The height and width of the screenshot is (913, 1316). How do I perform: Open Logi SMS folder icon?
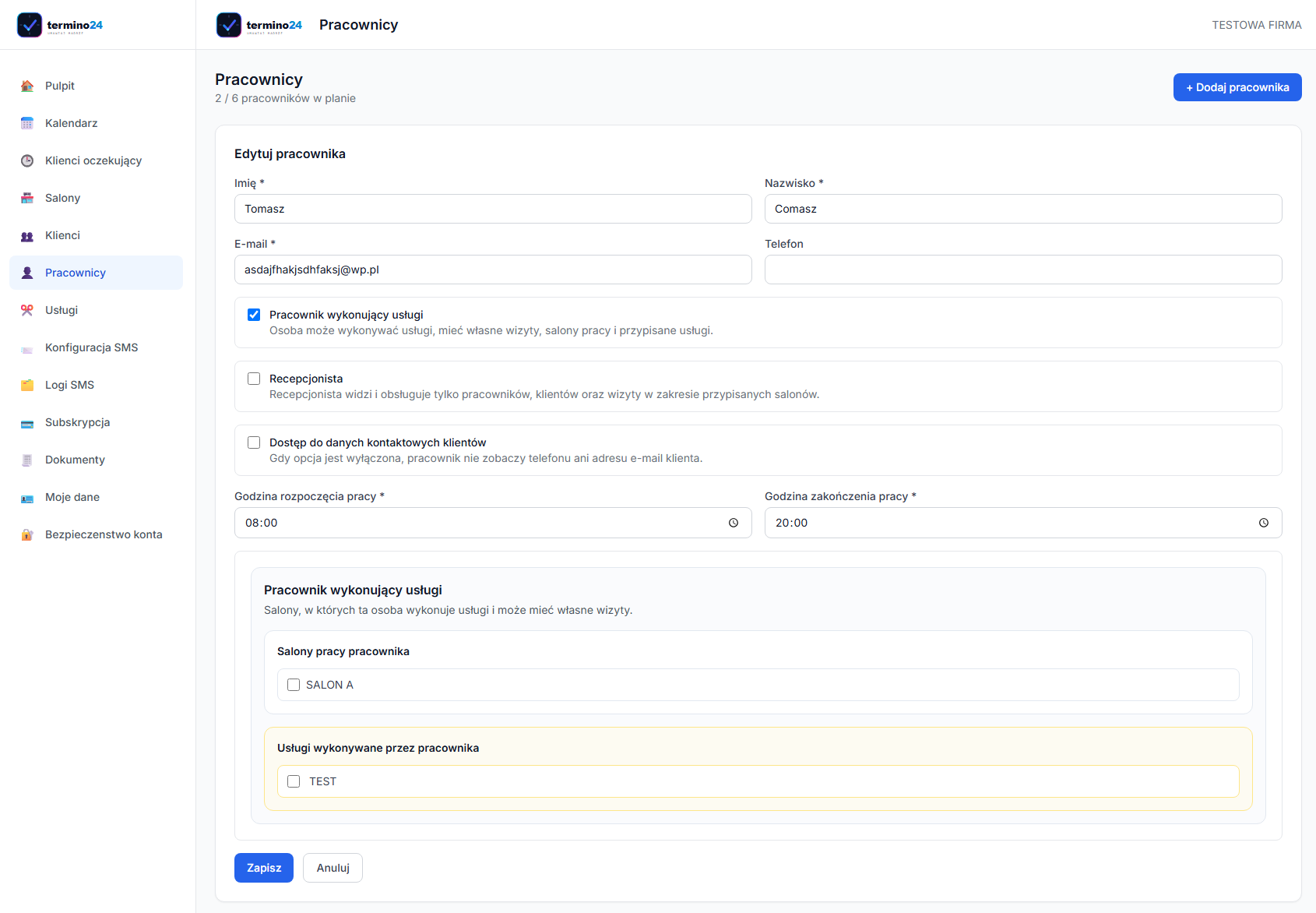[x=27, y=385]
